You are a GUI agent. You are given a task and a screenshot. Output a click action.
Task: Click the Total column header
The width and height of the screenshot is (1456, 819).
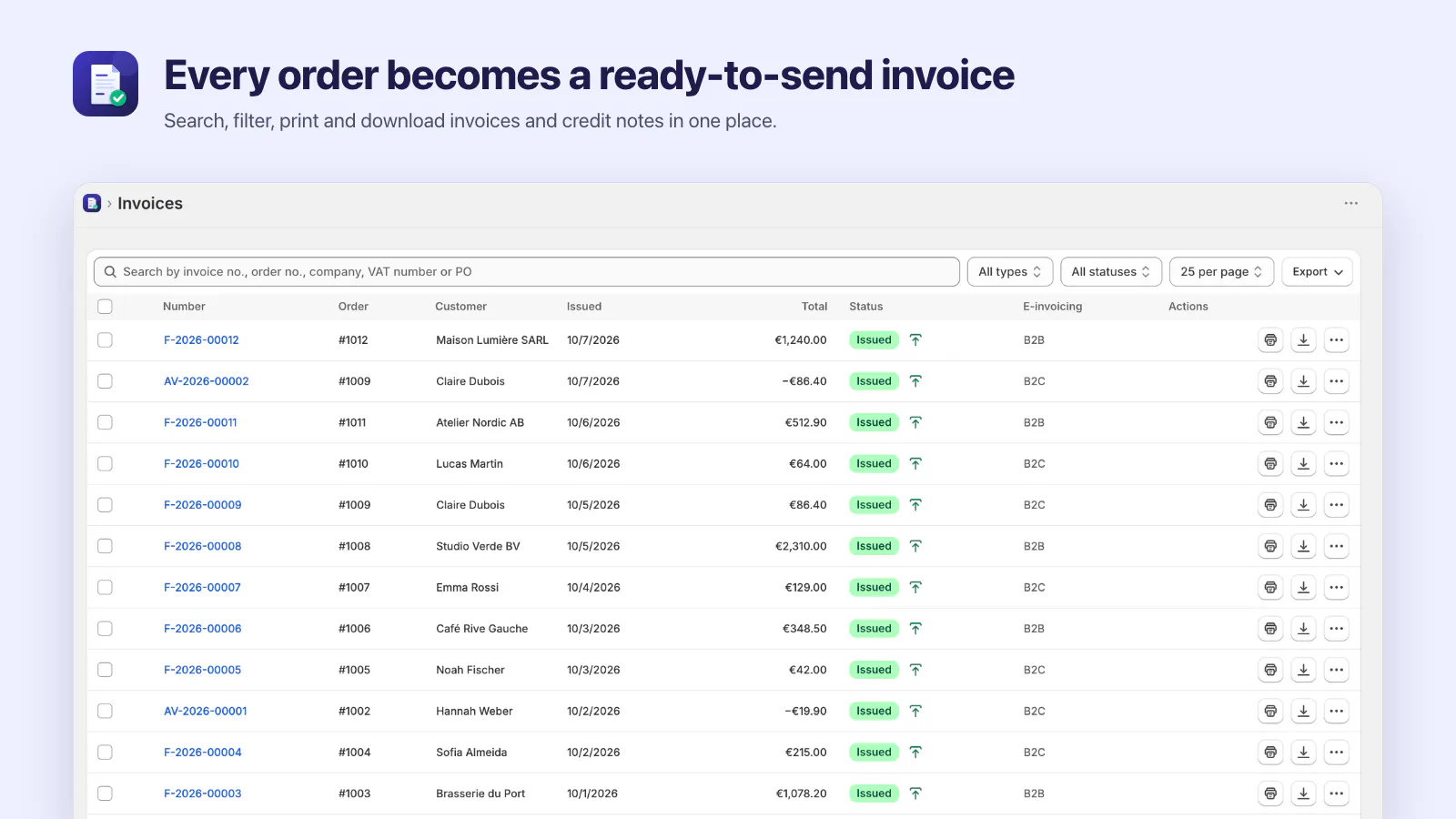pyautogui.click(x=814, y=307)
